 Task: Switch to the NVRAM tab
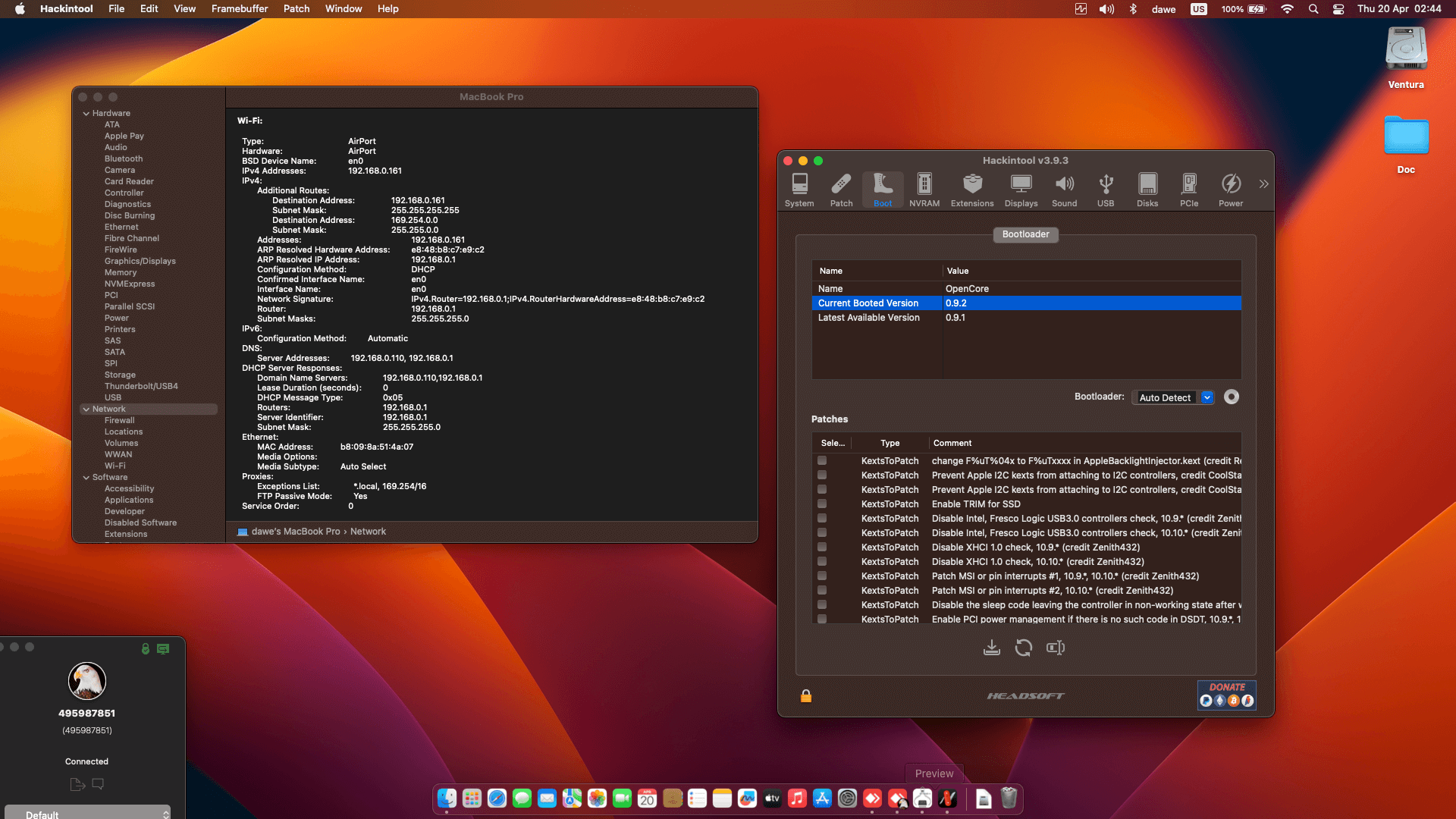coord(924,188)
